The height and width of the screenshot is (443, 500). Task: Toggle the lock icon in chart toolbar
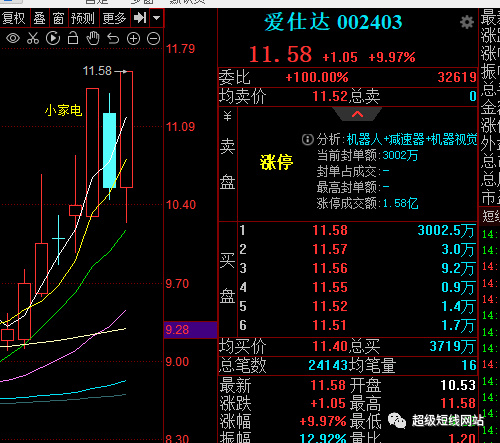[x=73, y=38]
